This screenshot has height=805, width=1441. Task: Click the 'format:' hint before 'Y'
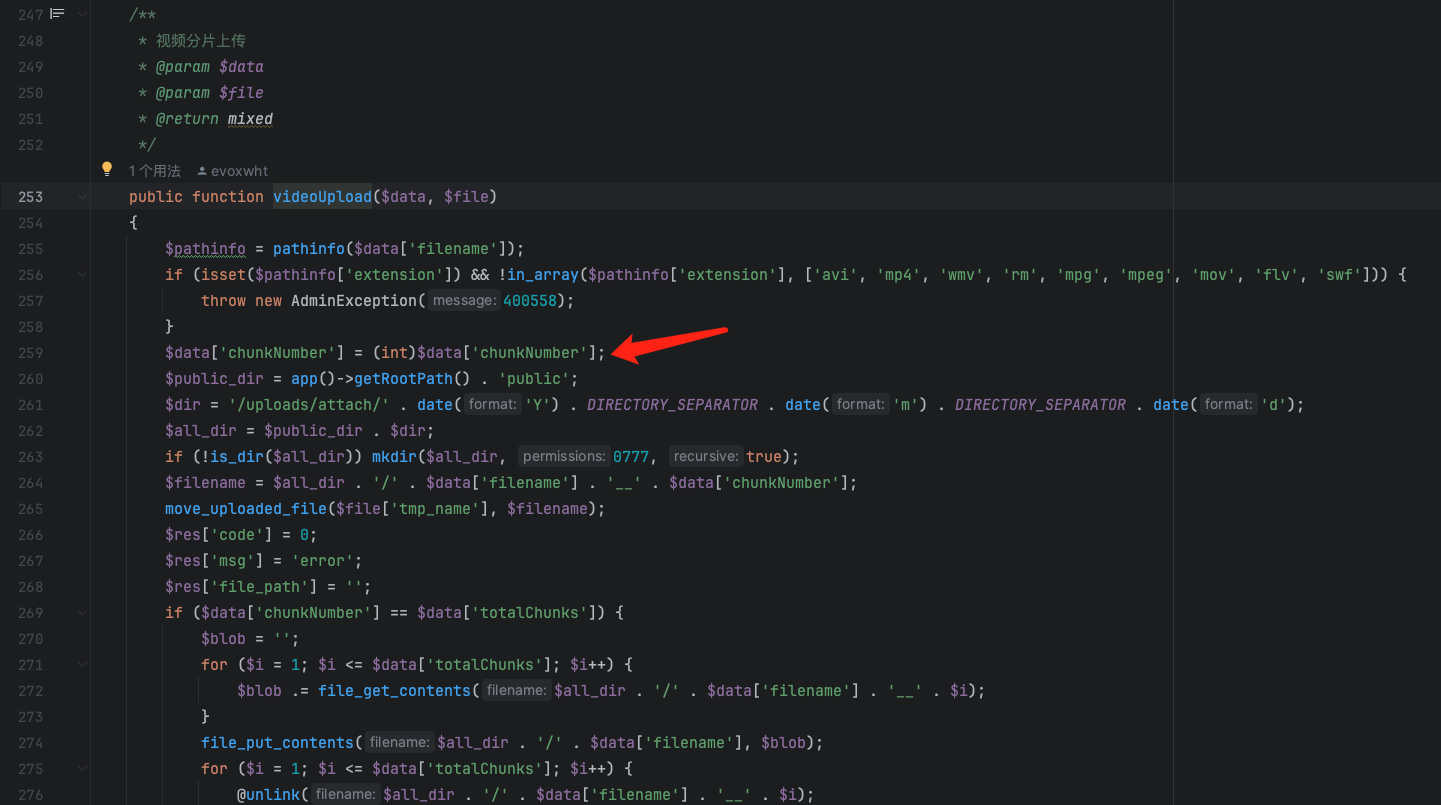point(492,405)
